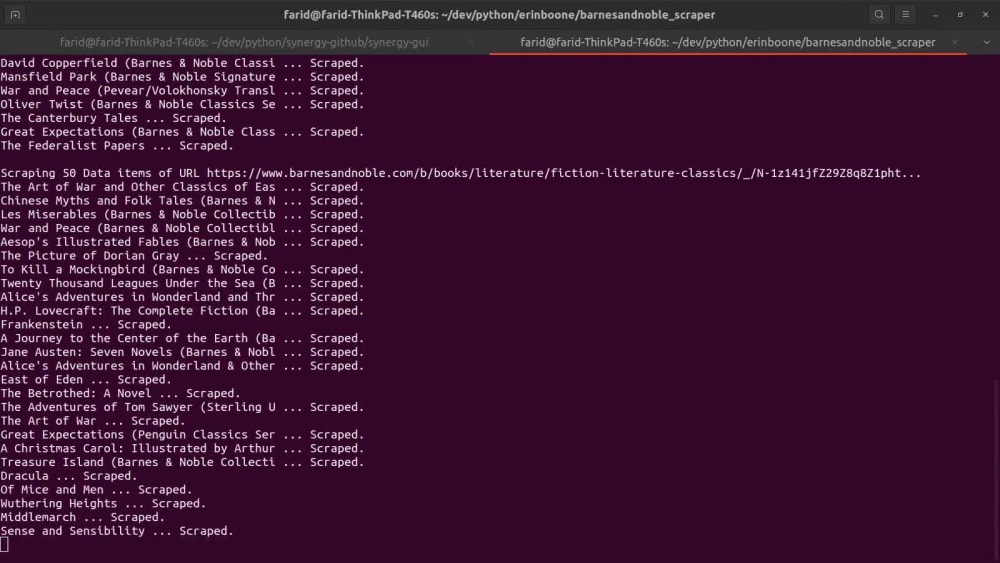Switch to the synergy-gui terminal tab
The width and height of the screenshot is (1000, 563).
coord(244,42)
